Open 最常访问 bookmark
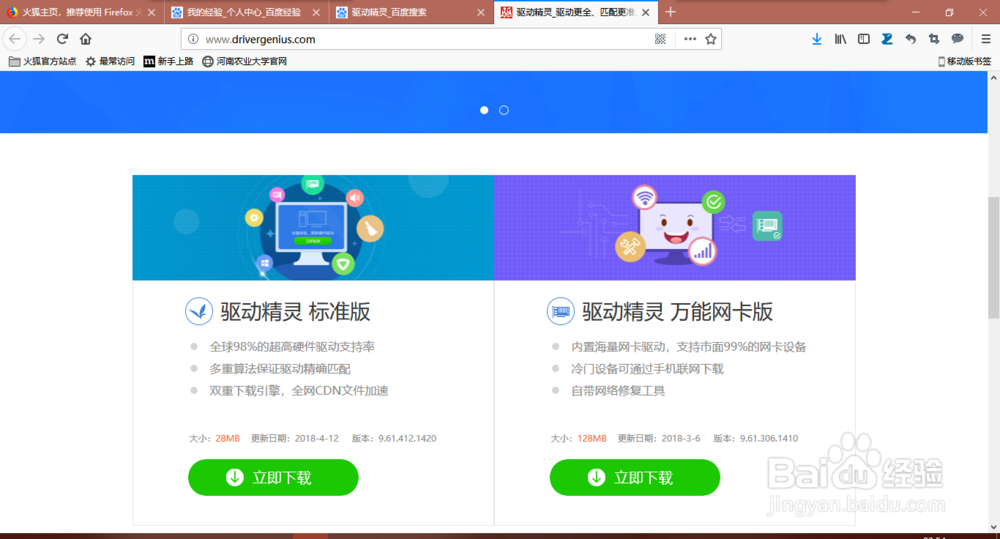Screen dimensions: 1000x539 110,61
